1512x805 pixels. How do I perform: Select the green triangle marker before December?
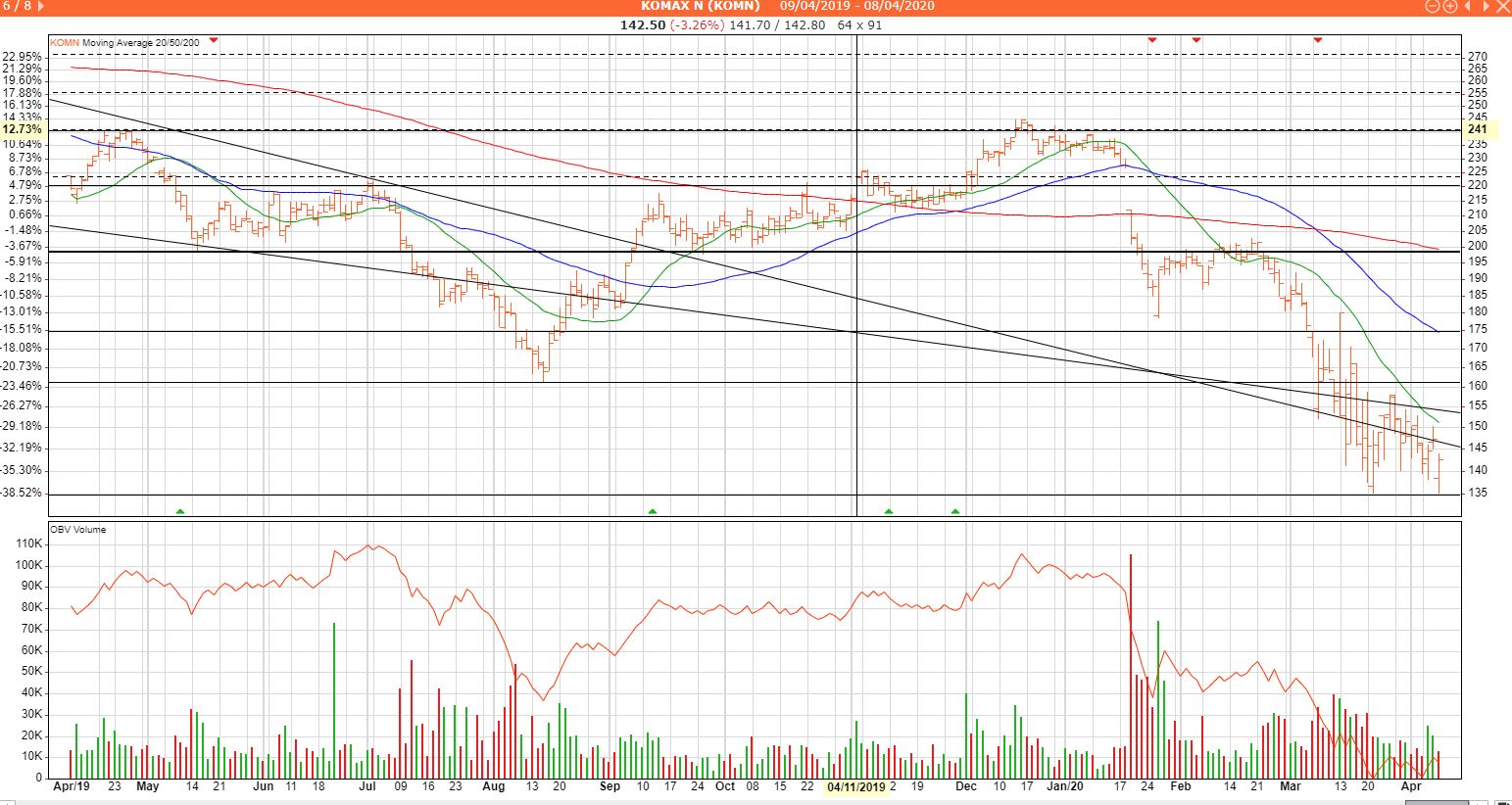coord(955,511)
